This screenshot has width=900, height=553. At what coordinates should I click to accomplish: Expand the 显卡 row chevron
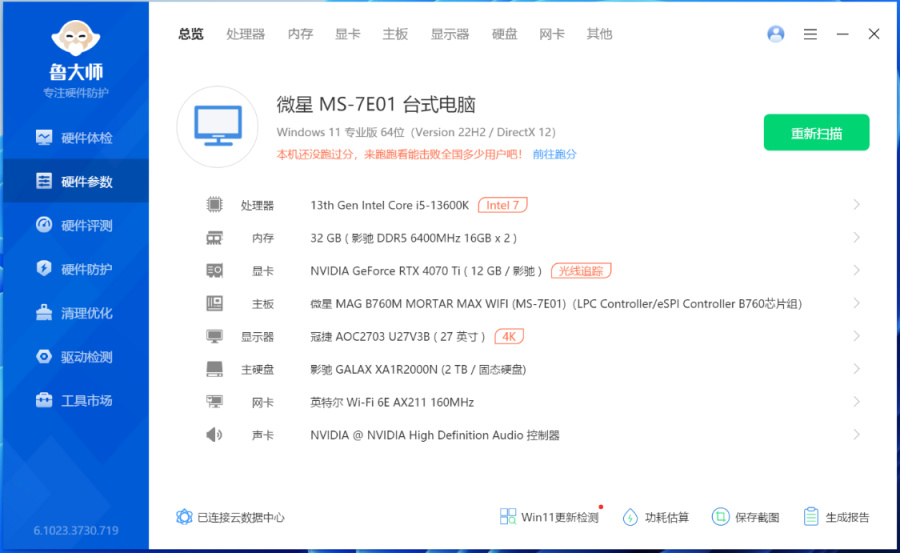pos(856,270)
